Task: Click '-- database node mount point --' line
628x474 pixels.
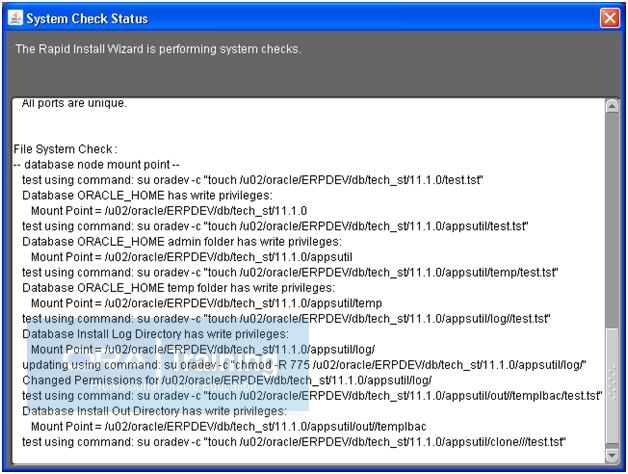Action: click(96, 165)
